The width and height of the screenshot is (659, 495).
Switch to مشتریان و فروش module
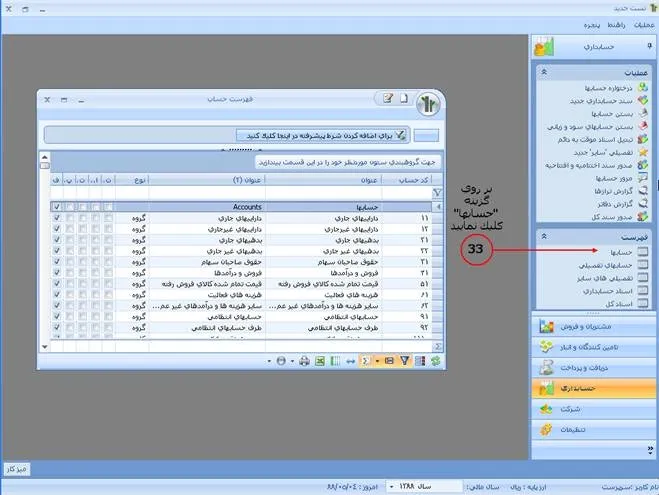click(x=593, y=326)
